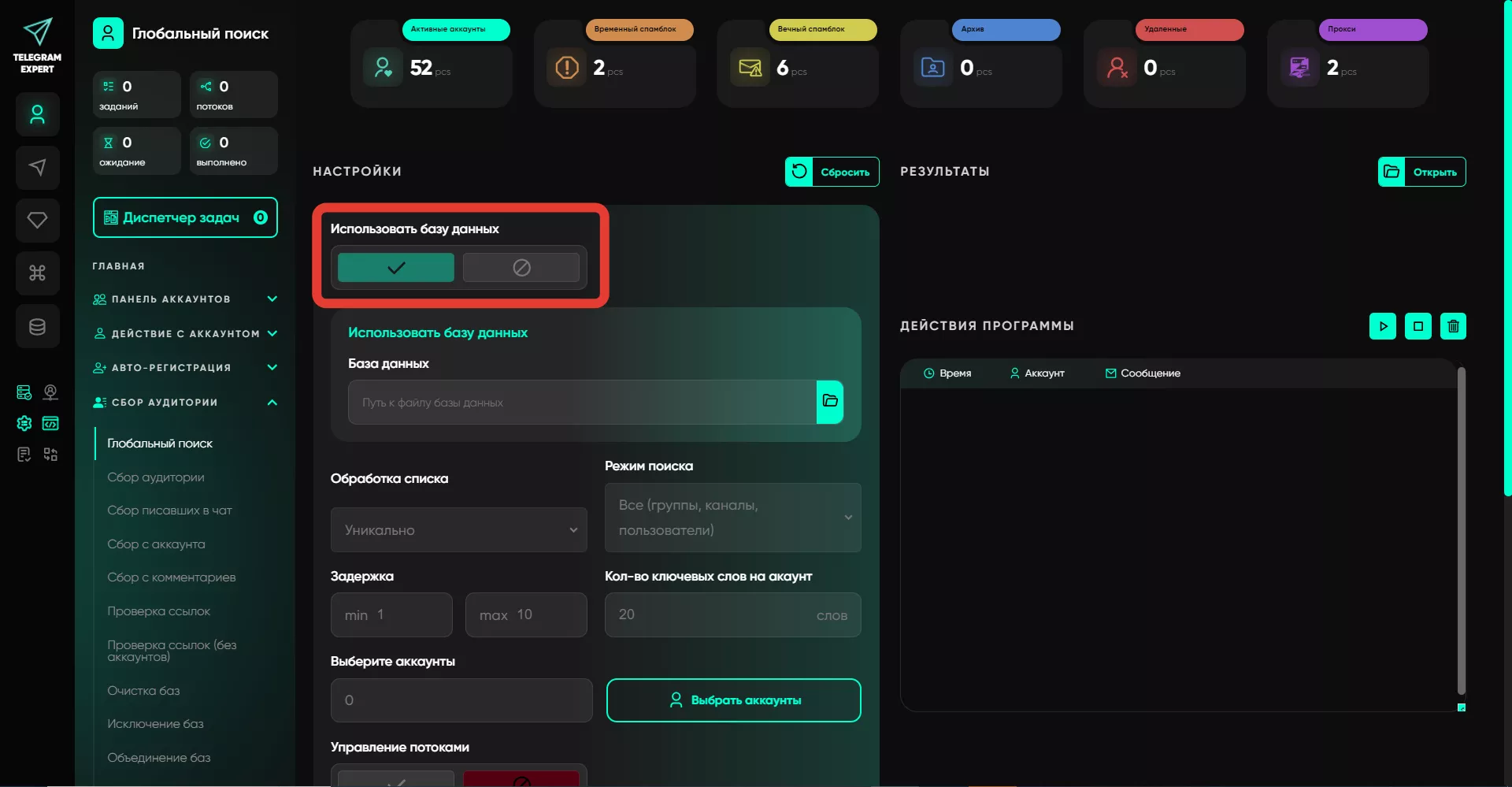The height and width of the screenshot is (787, 1512).
Task: Click the log panel resize corner handle
Action: [x=1462, y=707]
